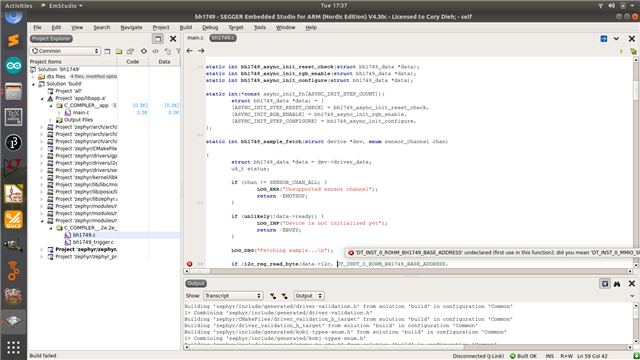This screenshot has height=360, width=640.
Task: Open the Show Transcript dropdown
Action: pyautogui.click(x=233, y=296)
